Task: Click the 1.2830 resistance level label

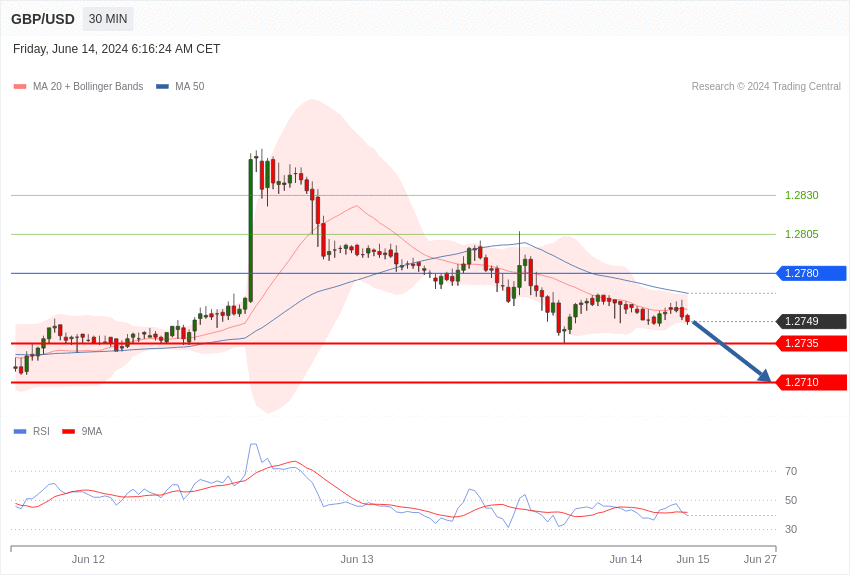Action: pos(802,195)
